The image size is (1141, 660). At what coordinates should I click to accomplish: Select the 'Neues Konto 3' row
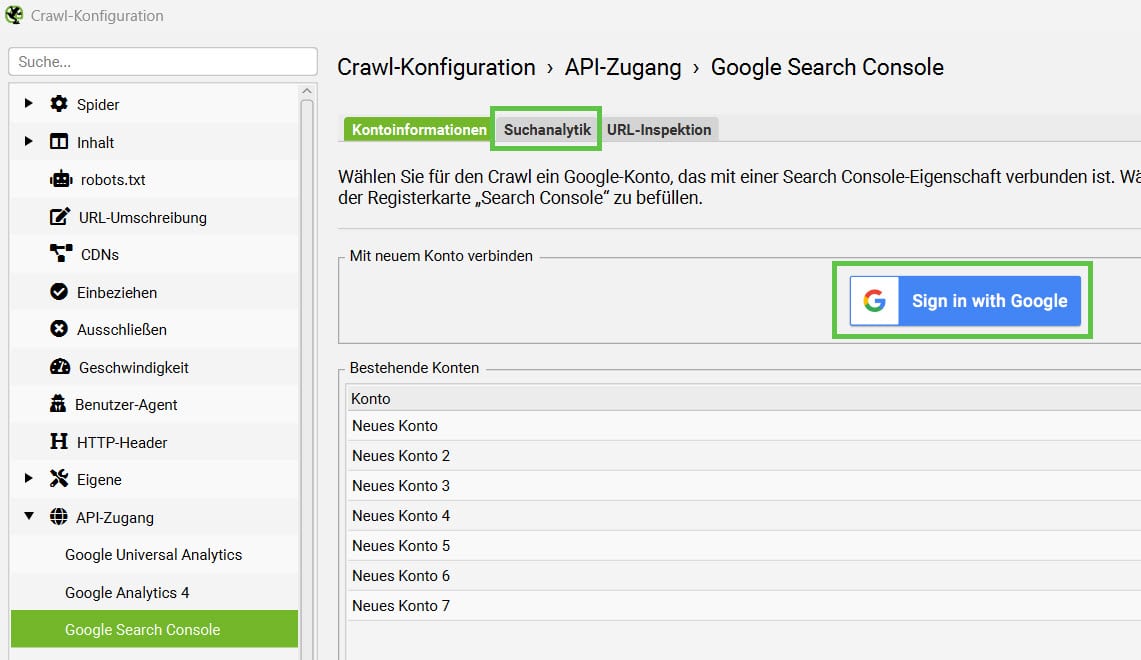(x=744, y=485)
